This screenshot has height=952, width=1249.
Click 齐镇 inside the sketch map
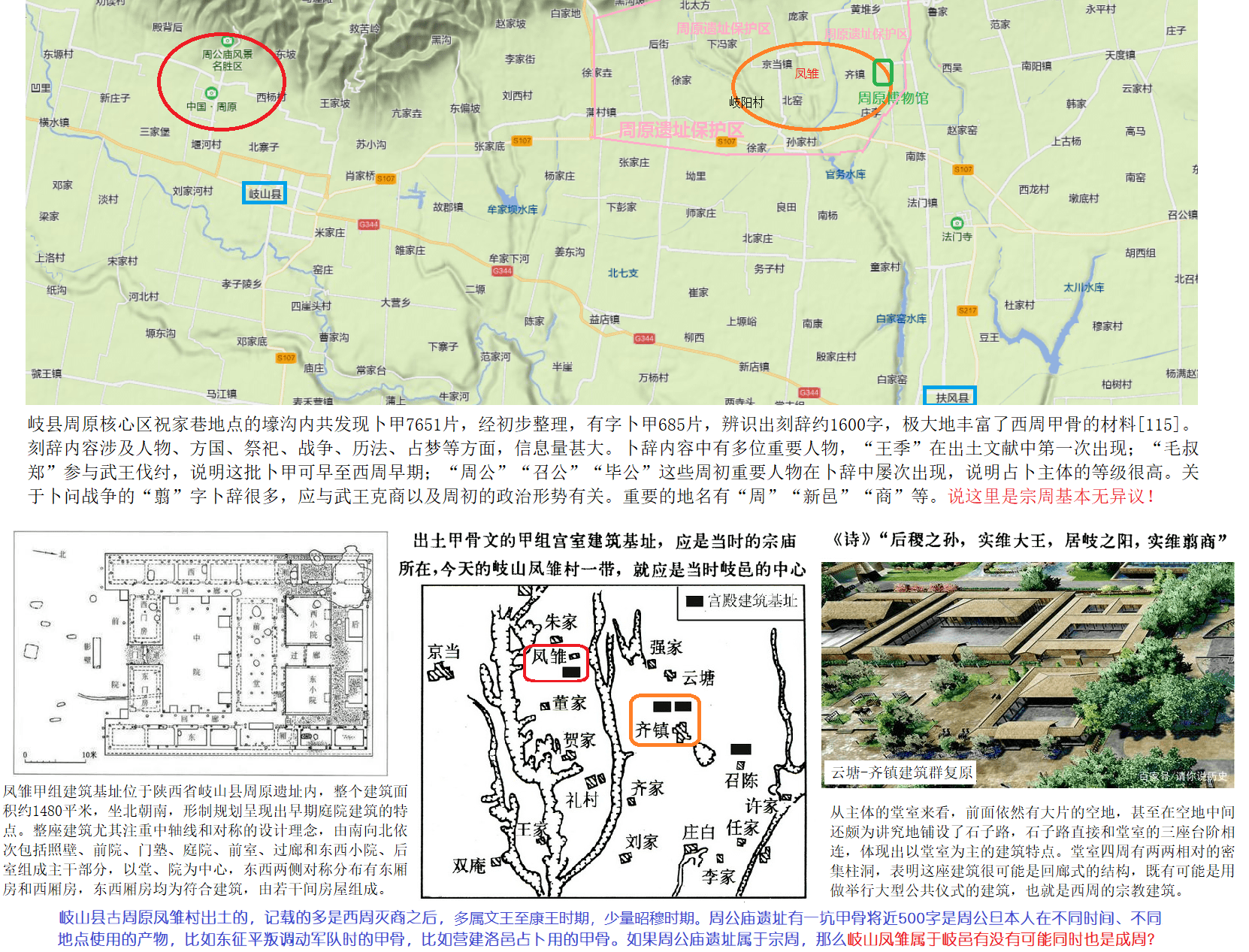(x=652, y=730)
